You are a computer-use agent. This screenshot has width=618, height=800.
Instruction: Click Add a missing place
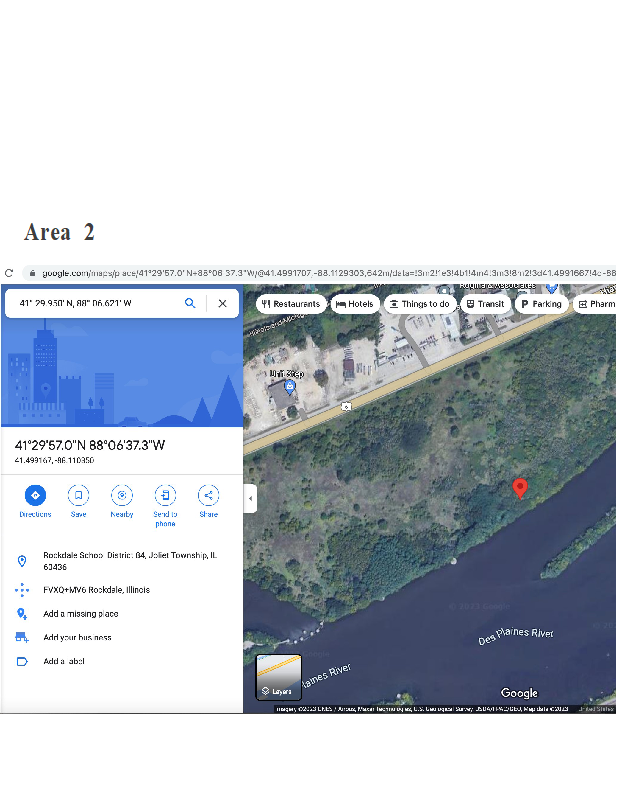point(80,614)
